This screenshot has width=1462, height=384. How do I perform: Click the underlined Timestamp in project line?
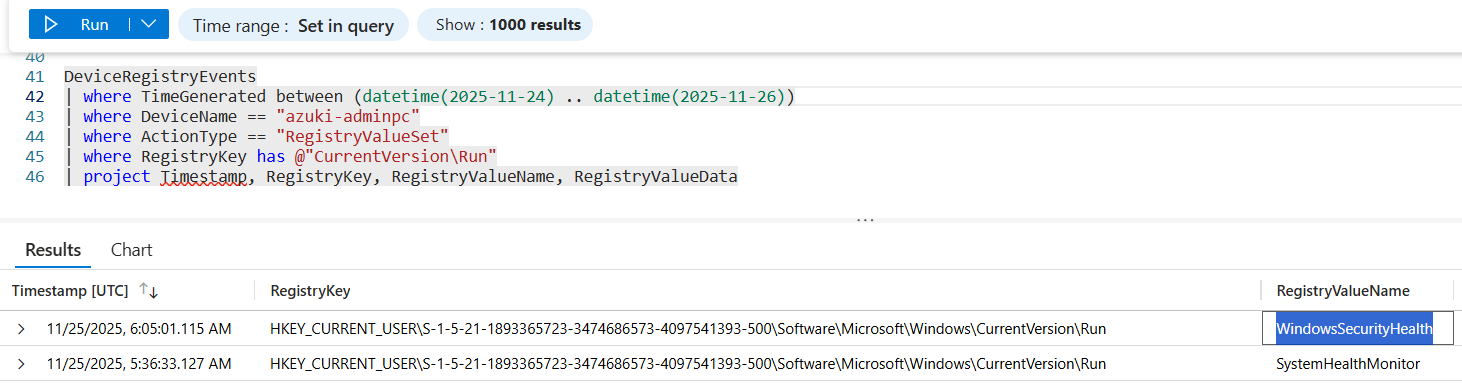[203, 177]
